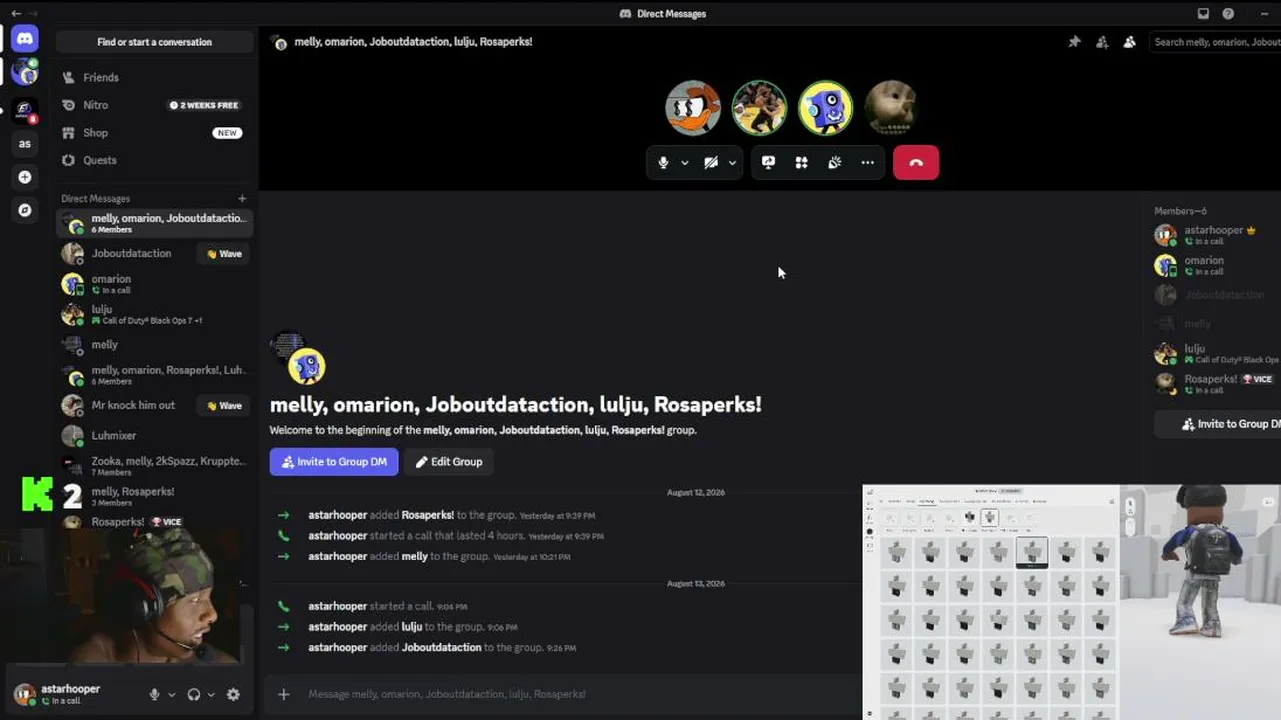Select astarhooper in the members list
1281x720 pixels.
point(1217,235)
